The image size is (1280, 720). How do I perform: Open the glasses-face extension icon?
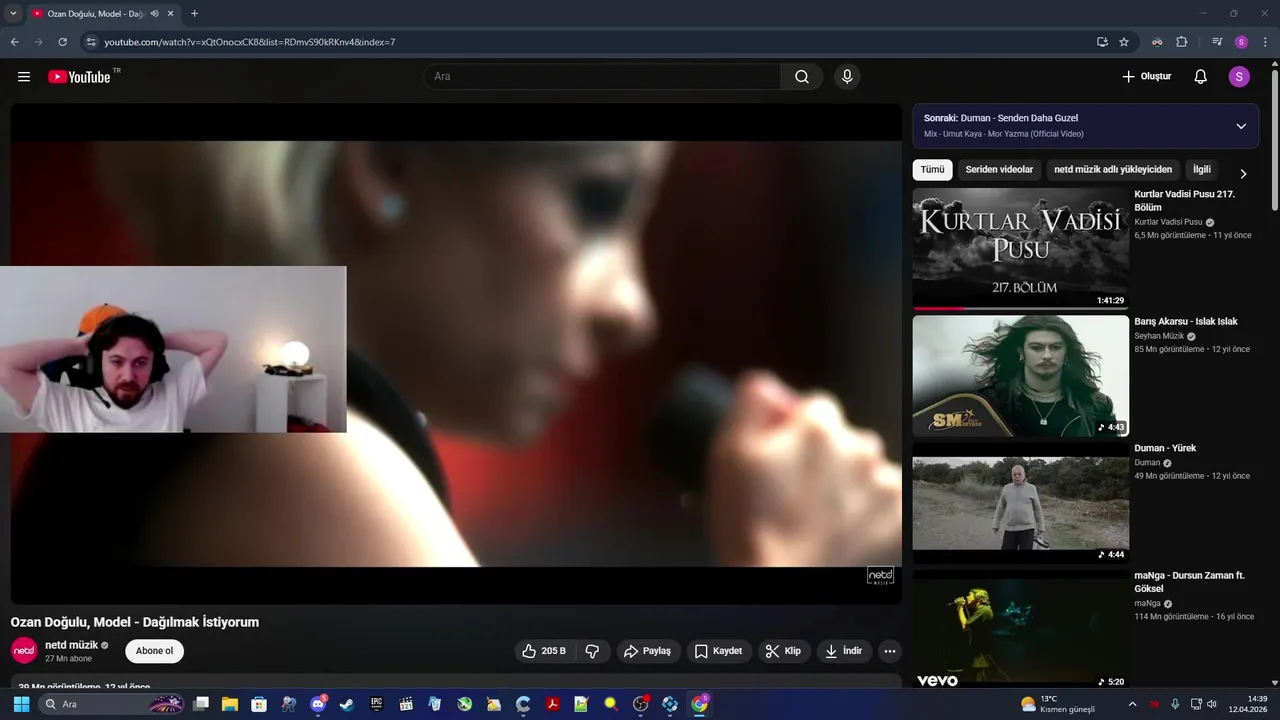(1157, 42)
